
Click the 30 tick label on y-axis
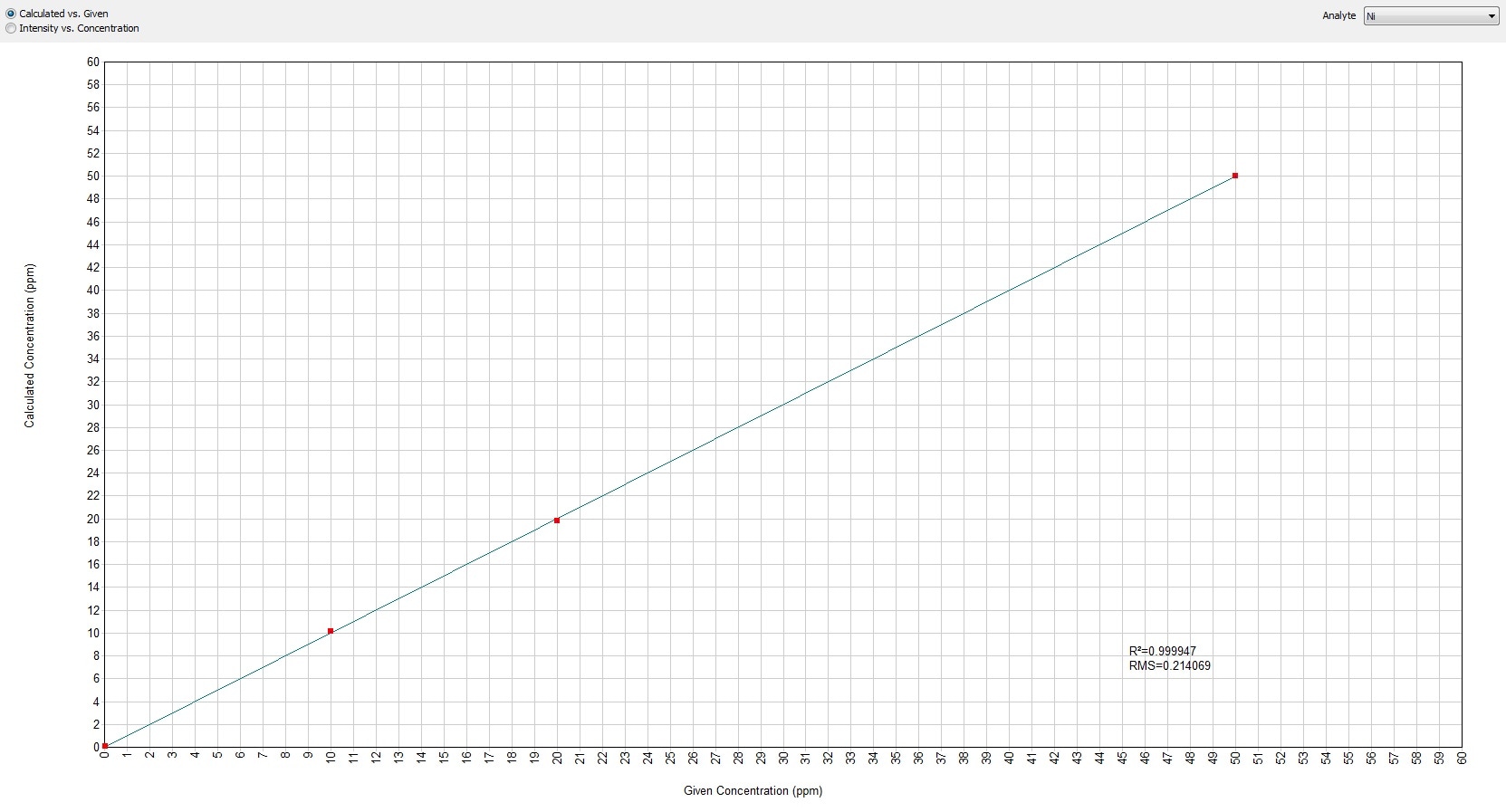[x=93, y=405]
